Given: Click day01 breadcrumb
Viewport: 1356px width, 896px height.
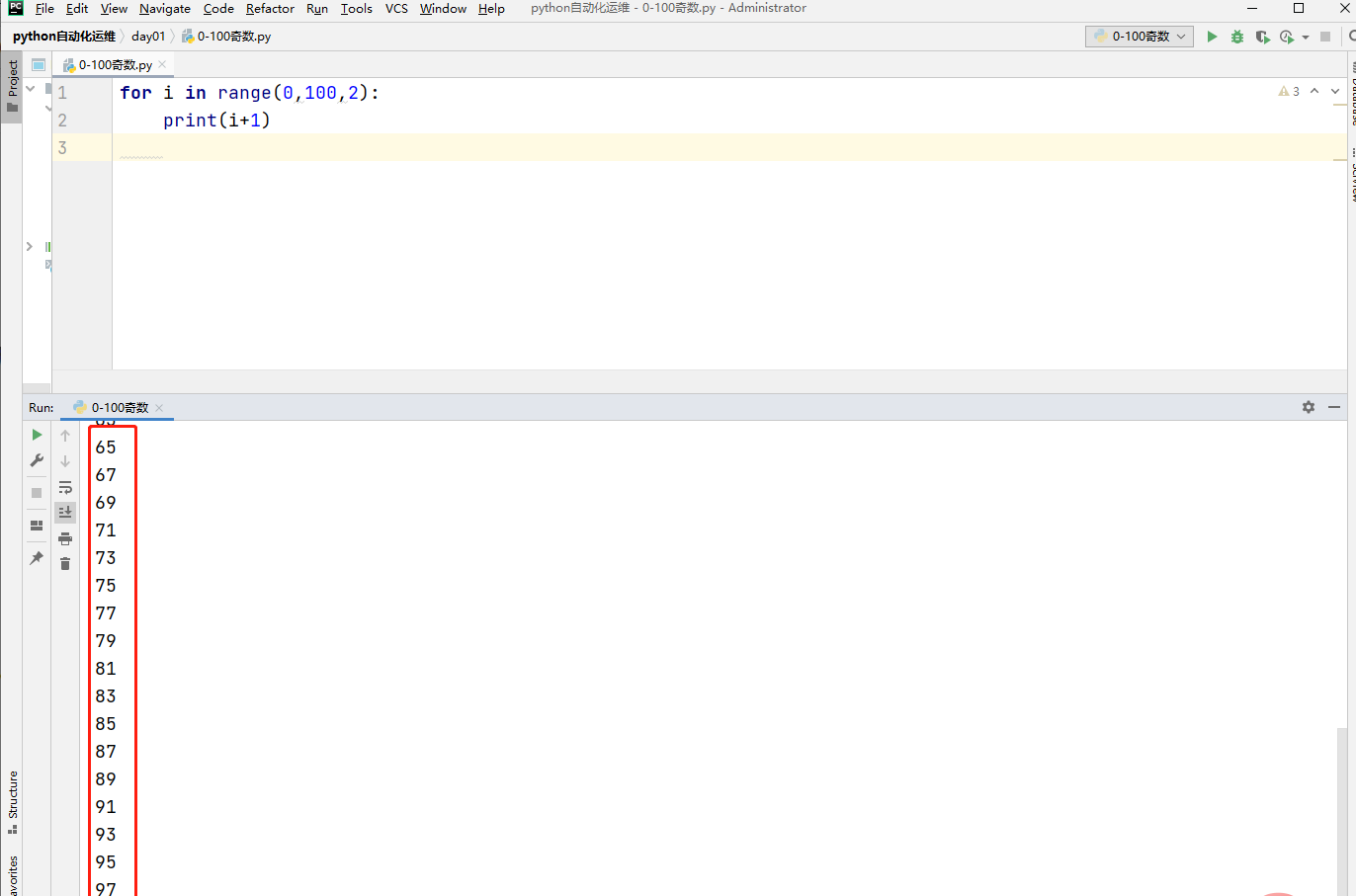Looking at the screenshot, I should (148, 37).
